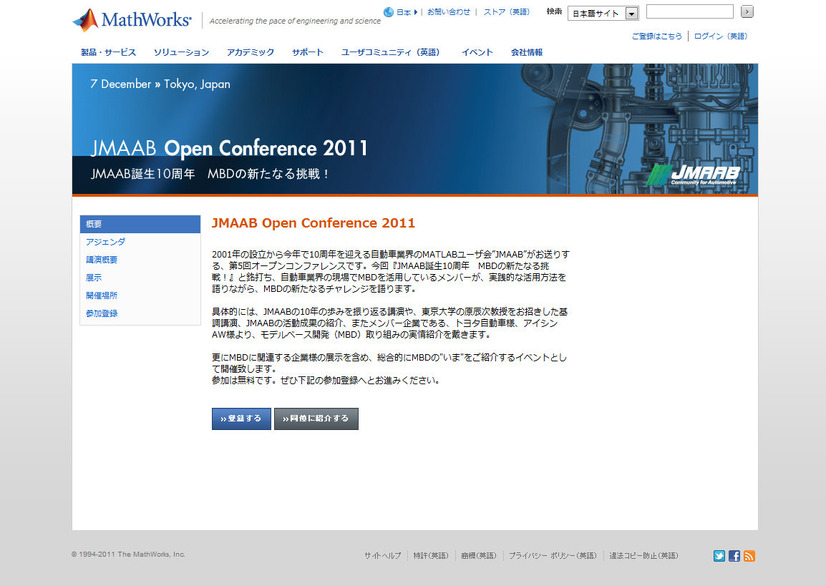Open the サポート menu
Screen dimensions: 826x586
[x=308, y=52]
